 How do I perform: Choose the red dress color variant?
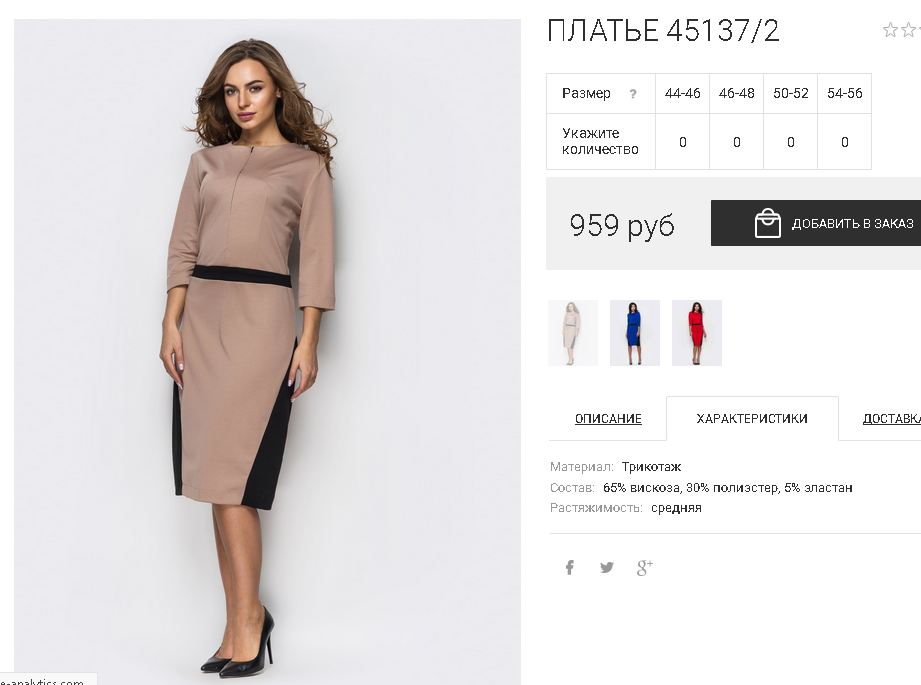coord(697,333)
